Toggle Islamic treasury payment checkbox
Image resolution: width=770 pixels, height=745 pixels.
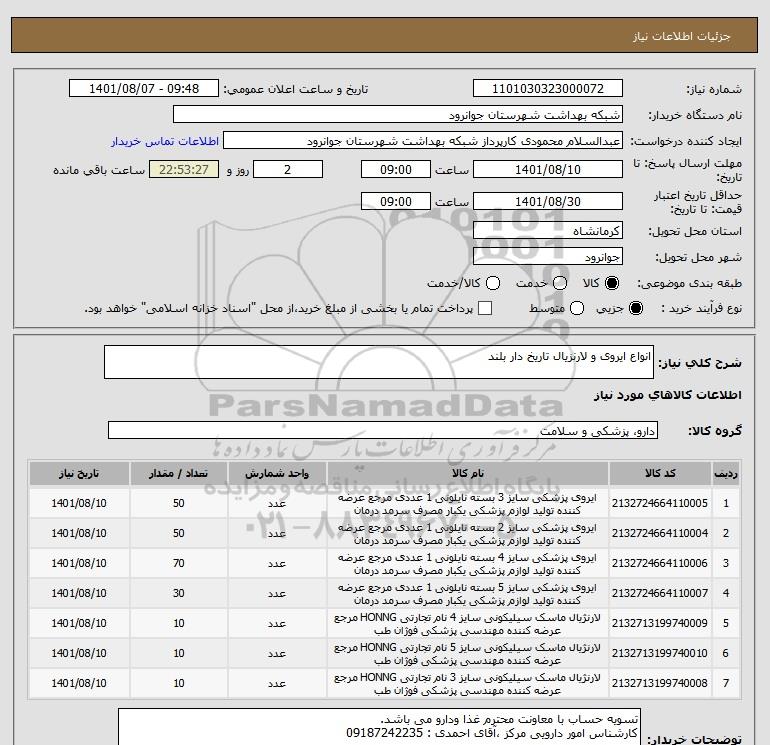pyautogui.click(x=485, y=308)
